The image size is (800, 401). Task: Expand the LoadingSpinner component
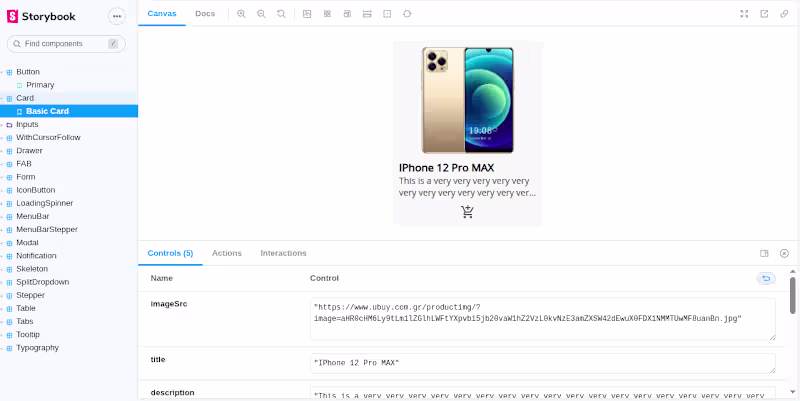(x=44, y=204)
